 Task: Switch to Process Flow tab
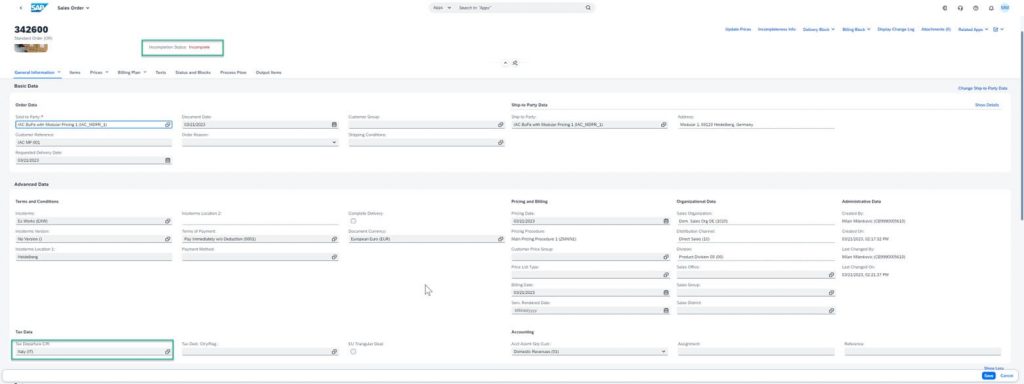click(x=233, y=72)
